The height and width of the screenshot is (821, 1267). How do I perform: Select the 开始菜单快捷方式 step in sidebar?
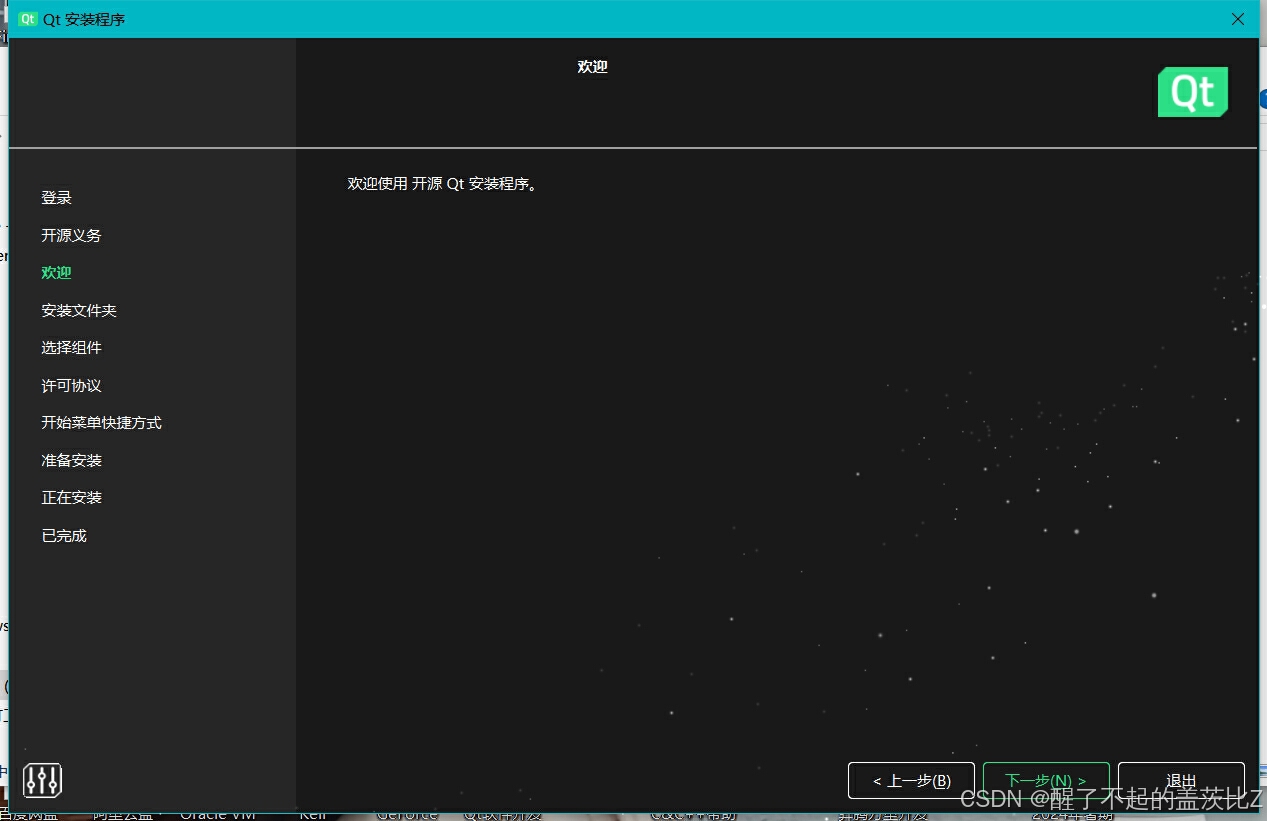point(101,423)
